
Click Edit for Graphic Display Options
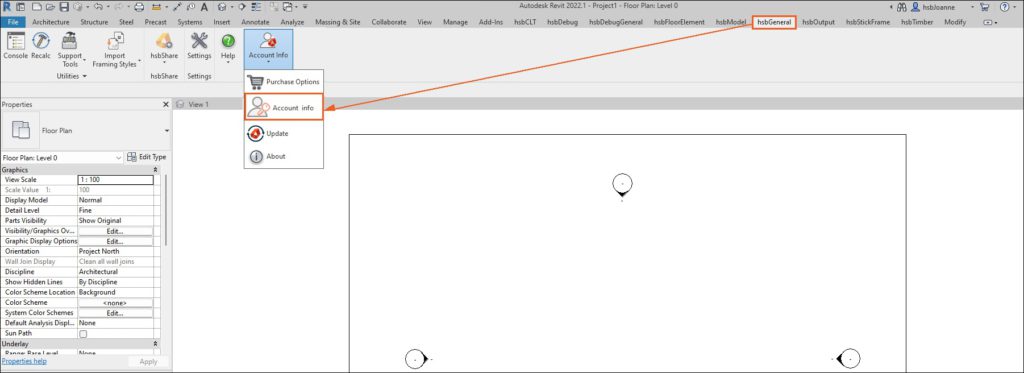pyautogui.click(x=115, y=241)
